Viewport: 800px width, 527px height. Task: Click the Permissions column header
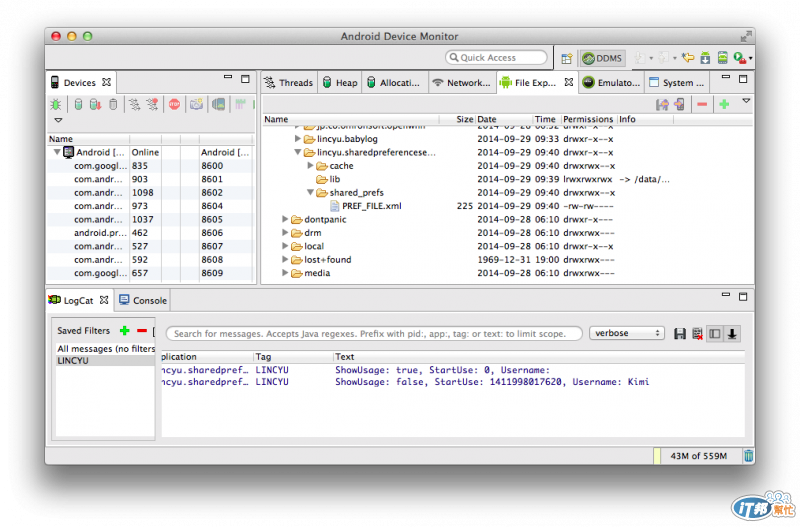588,119
